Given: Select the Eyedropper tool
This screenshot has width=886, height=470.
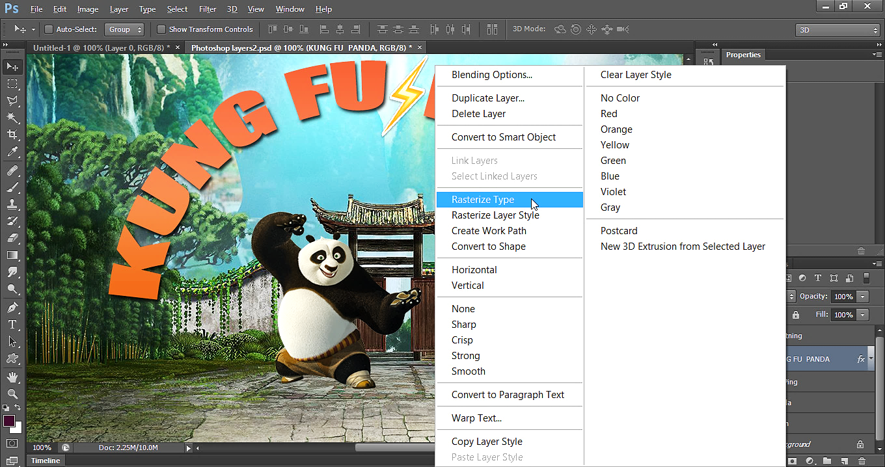Looking at the screenshot, I should coord(12,151).
